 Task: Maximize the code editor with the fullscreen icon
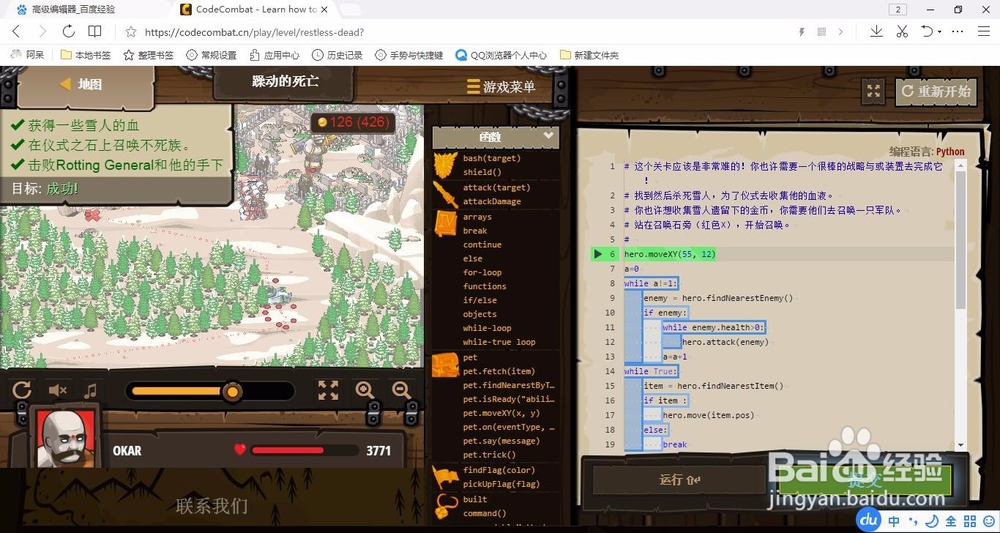874,91
